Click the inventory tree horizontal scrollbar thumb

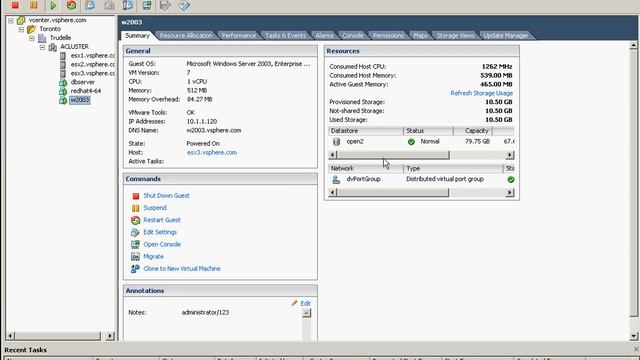[x=58, y=336]
